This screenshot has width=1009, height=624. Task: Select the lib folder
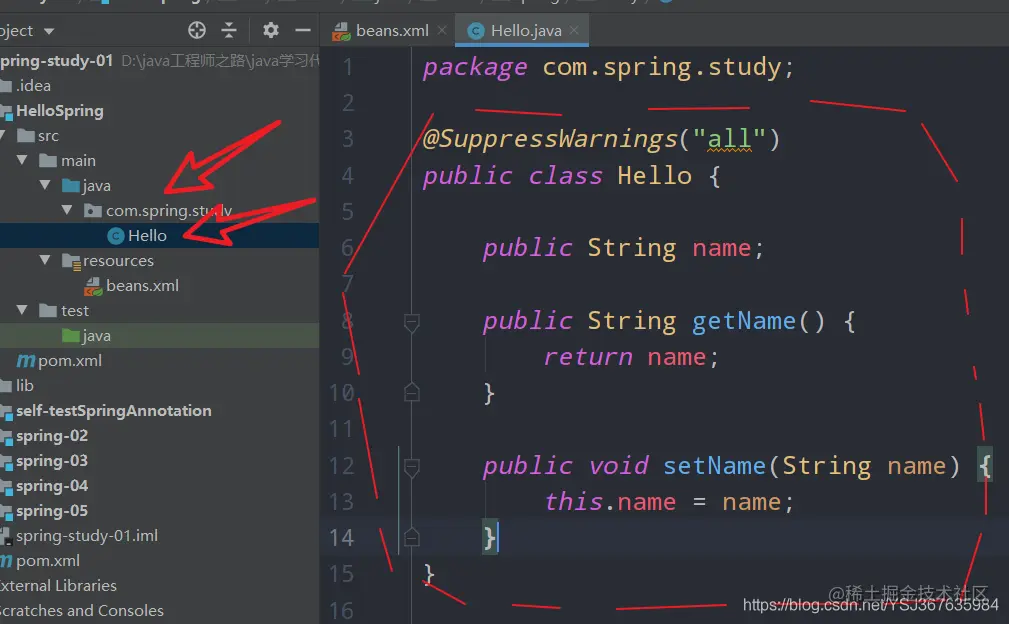[24, 385]
